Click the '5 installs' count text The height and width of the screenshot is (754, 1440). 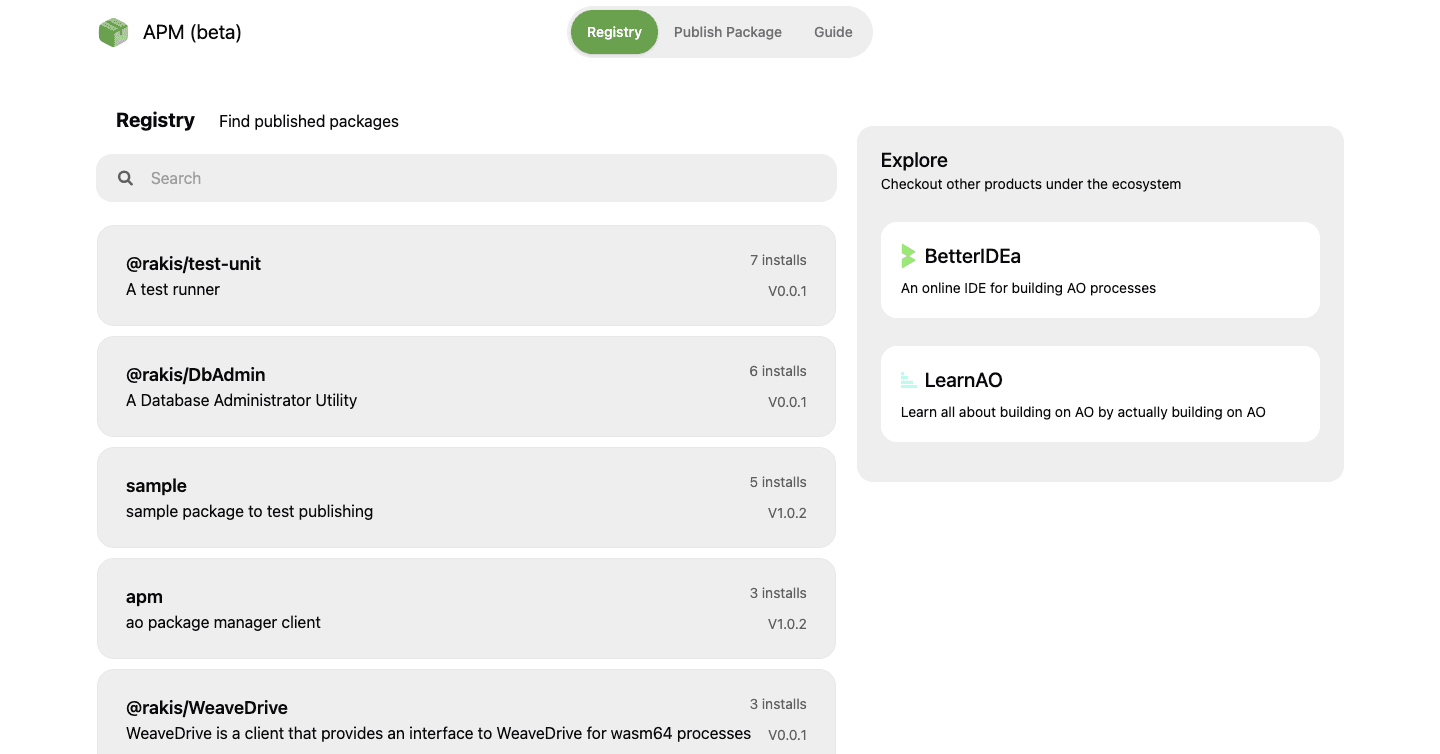(x=778, y=482)
